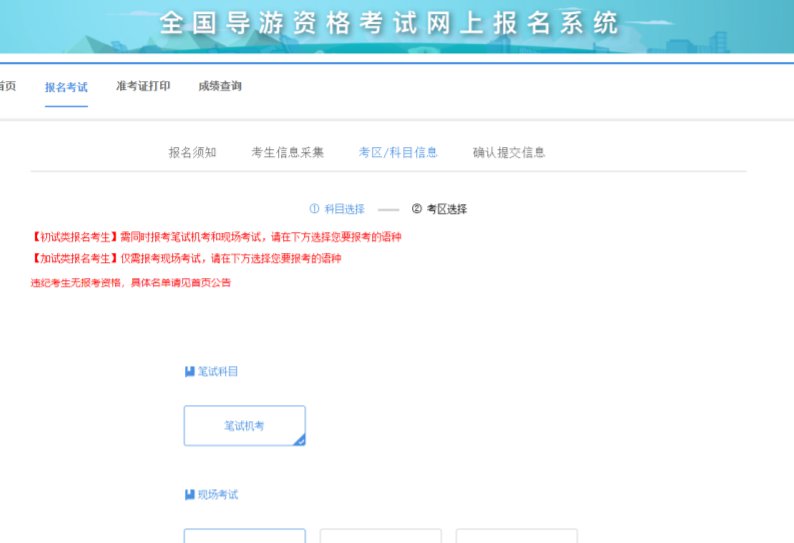
Task: Select the 确认提交信息 step
Action: tap(509, 152)
